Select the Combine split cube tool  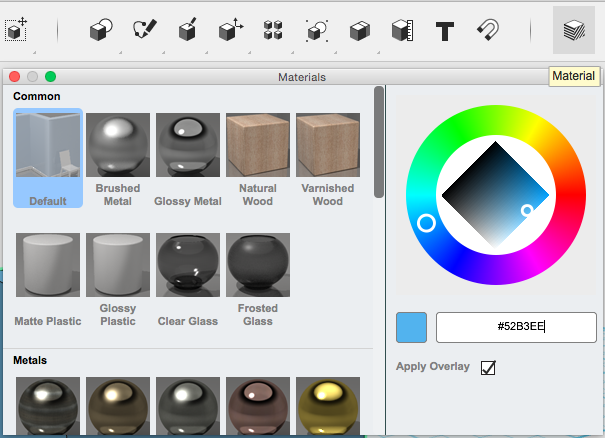[x=360, y=30]
